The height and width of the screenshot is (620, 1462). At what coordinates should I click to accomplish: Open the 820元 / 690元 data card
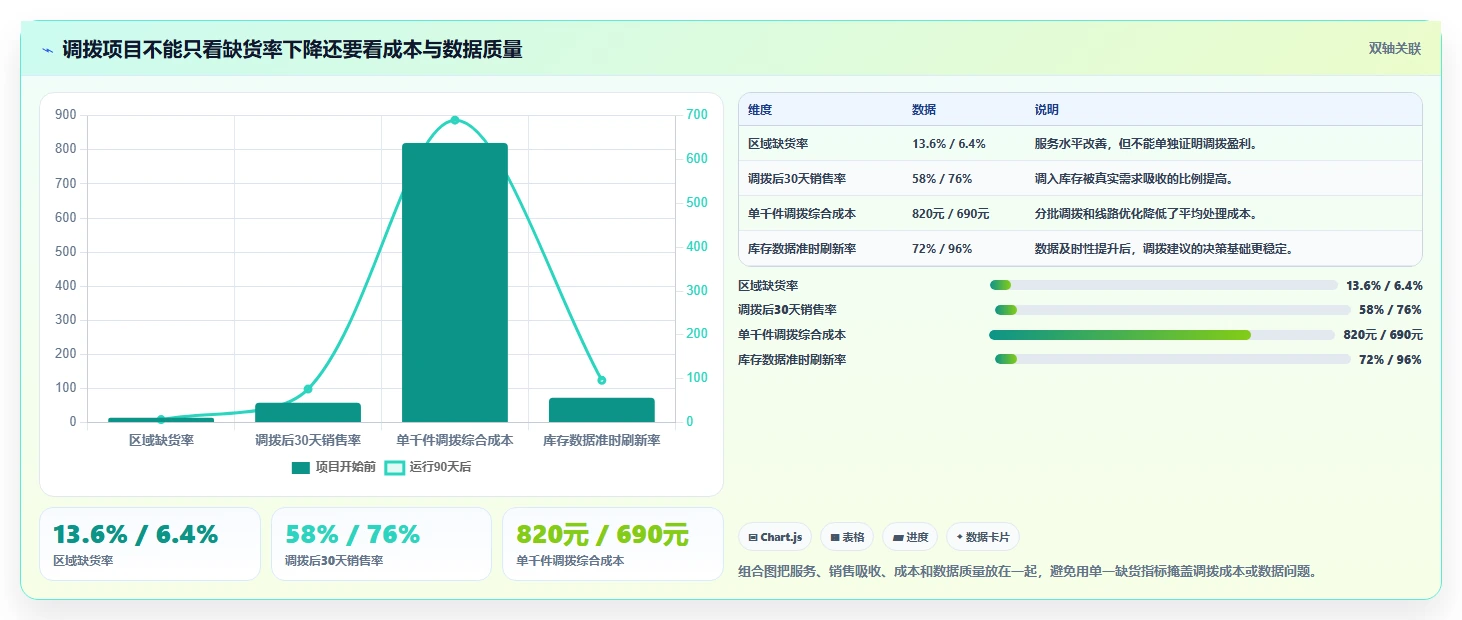coord(613,544)
